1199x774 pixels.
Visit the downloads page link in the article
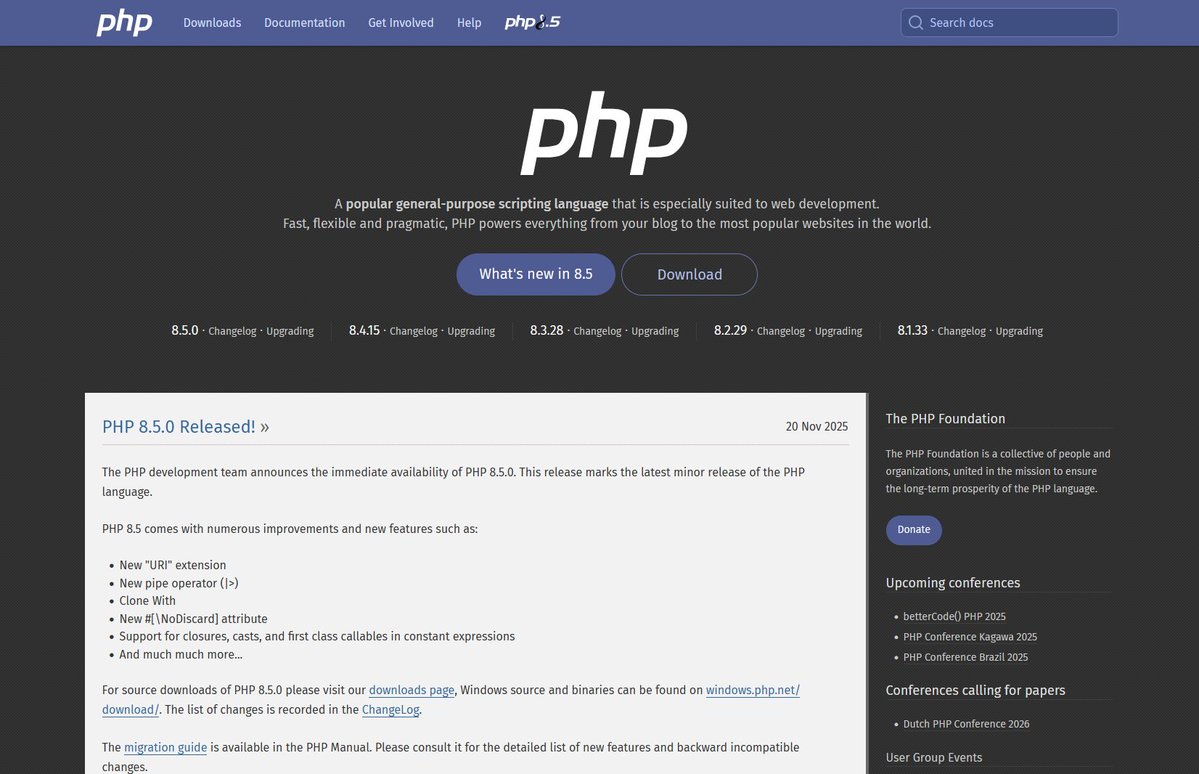tap(412, 689)
